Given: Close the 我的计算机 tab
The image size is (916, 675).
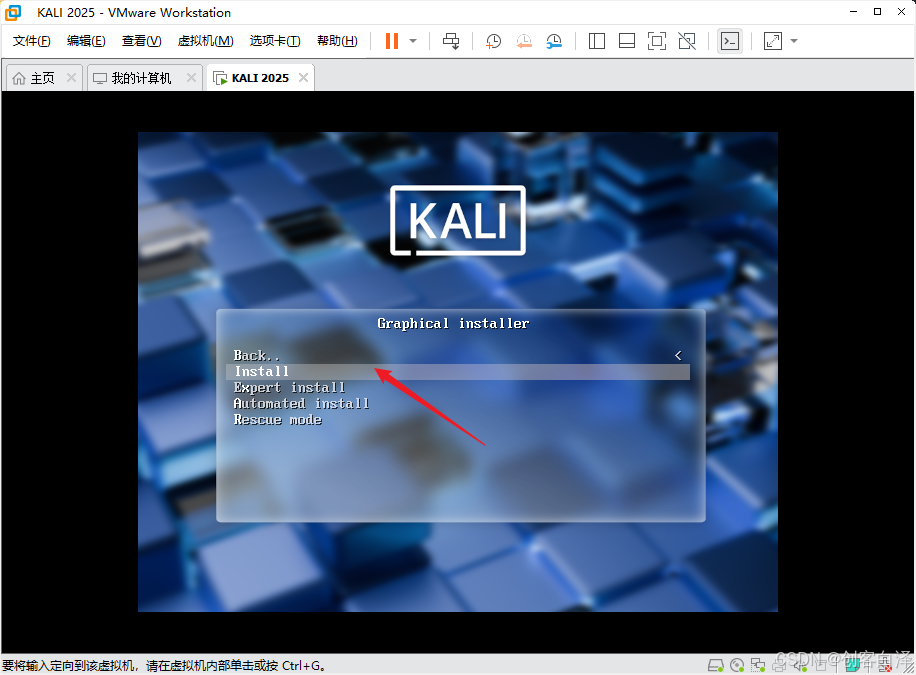Looking at the screenshot, I should coord(191,78).
